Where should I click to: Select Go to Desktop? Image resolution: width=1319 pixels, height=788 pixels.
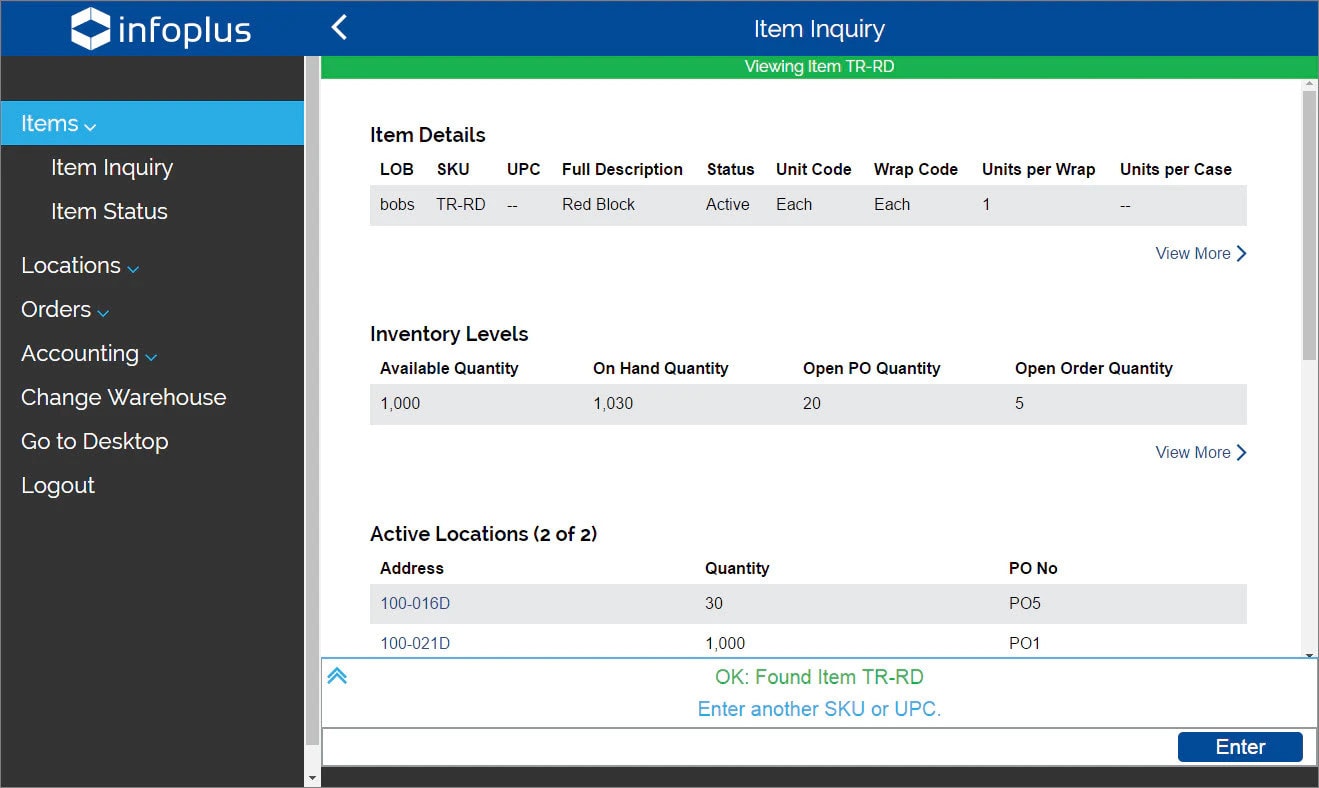(94, 441)
